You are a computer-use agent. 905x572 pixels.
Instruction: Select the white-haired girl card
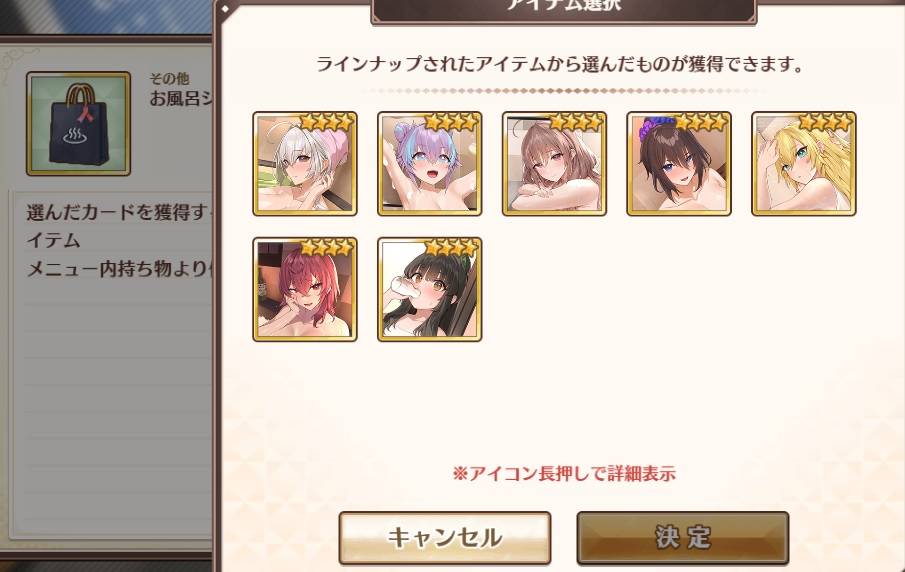pos(305,164)
